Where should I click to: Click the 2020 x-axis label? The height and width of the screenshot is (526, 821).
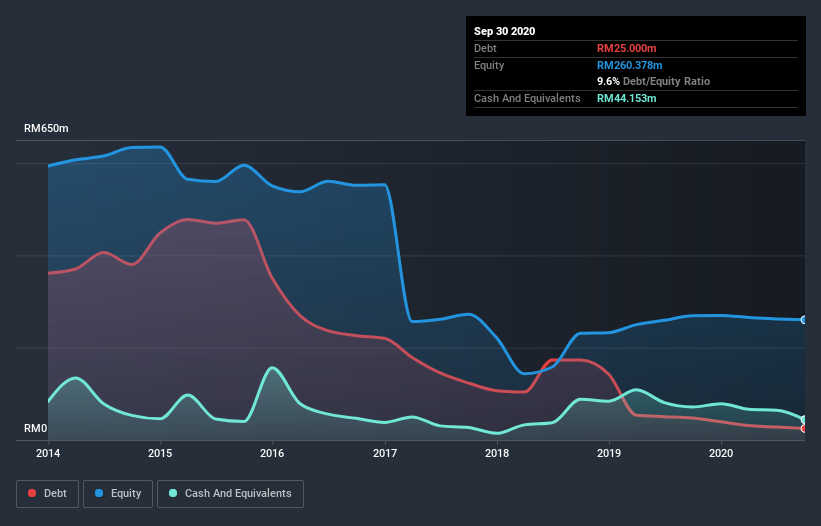tap(721, 453)
